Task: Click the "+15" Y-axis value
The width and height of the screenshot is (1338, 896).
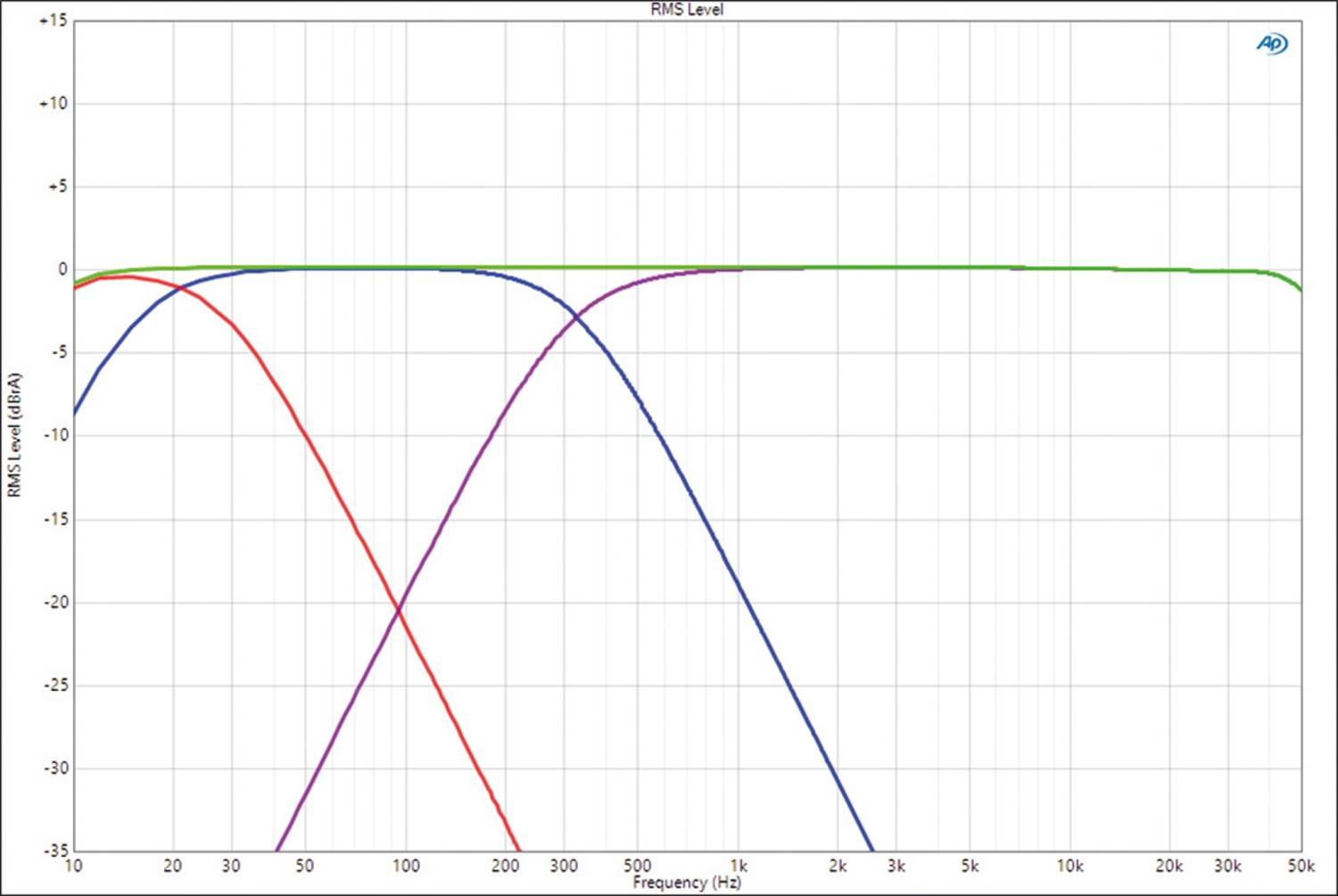Action: (x=53, y=21)
